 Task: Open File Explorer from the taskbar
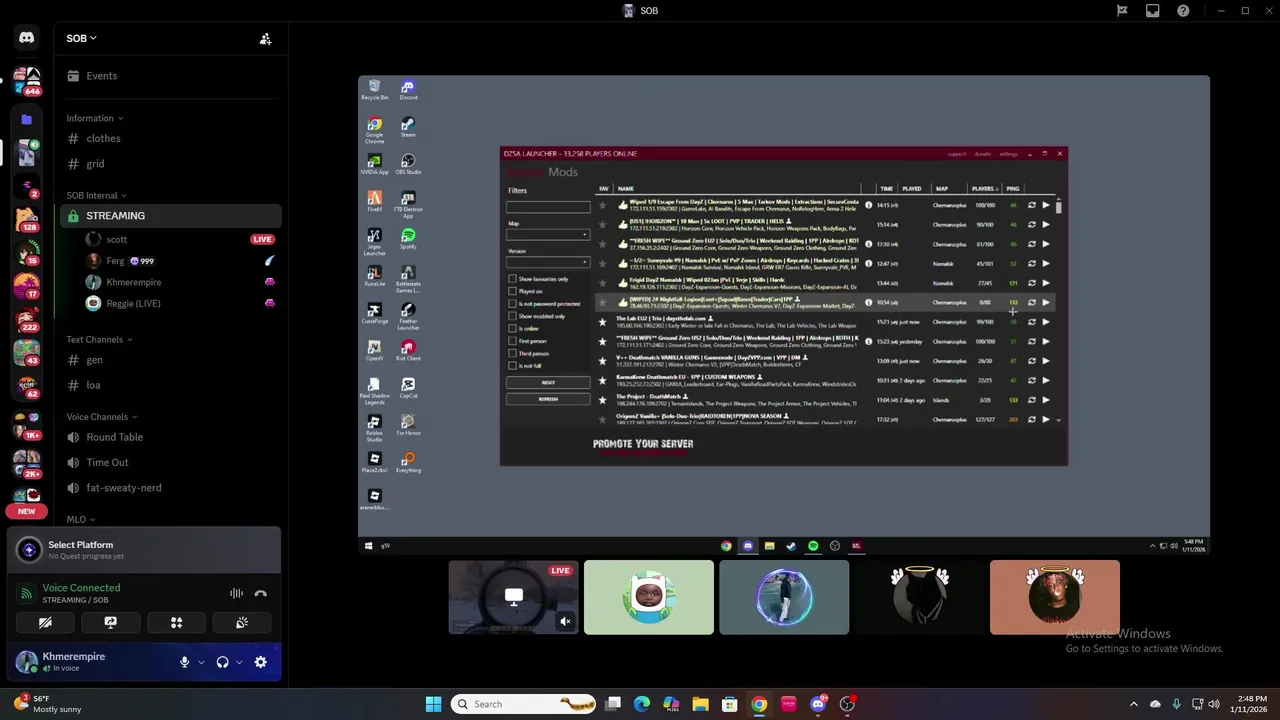click(700, 704)
